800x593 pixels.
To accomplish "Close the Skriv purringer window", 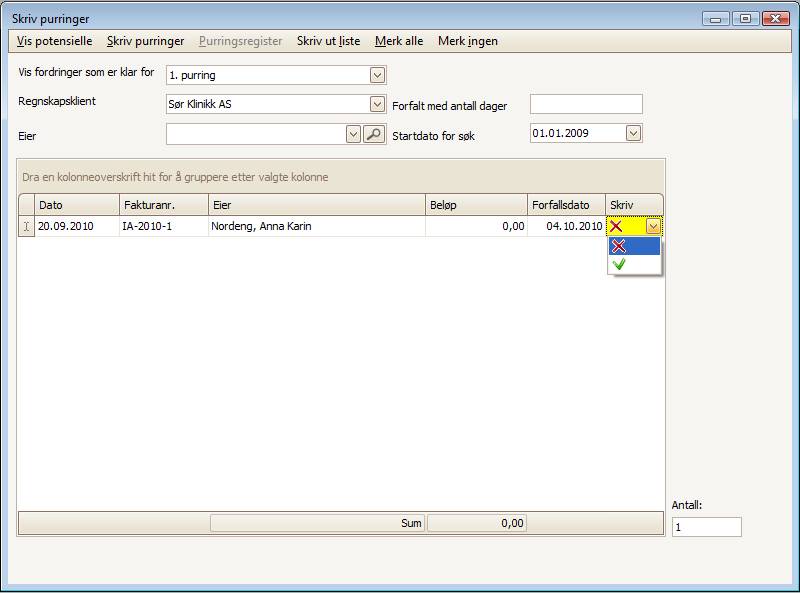I will tap(776, 19).
